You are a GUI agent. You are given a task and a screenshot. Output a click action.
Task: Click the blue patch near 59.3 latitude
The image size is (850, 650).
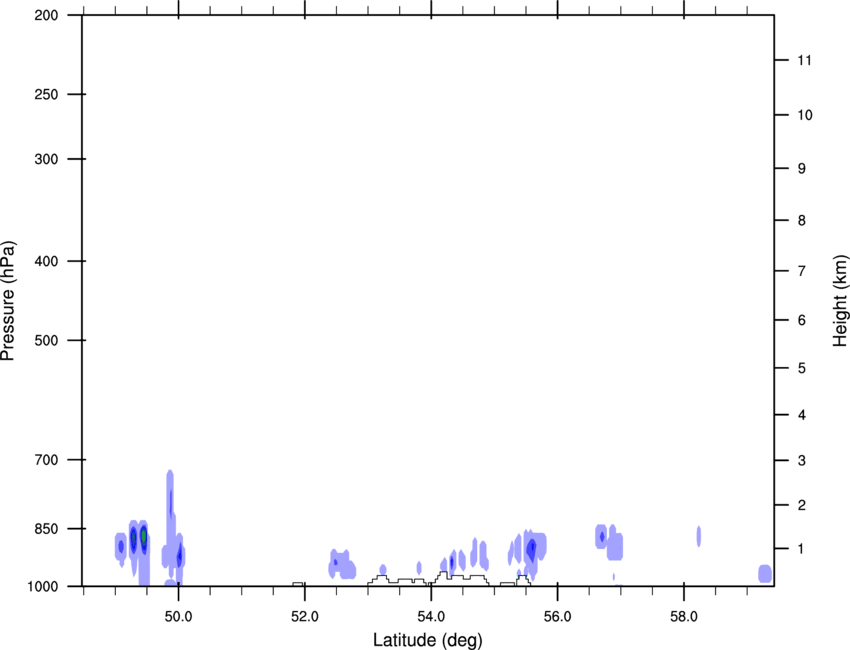[x=765, y=574]
